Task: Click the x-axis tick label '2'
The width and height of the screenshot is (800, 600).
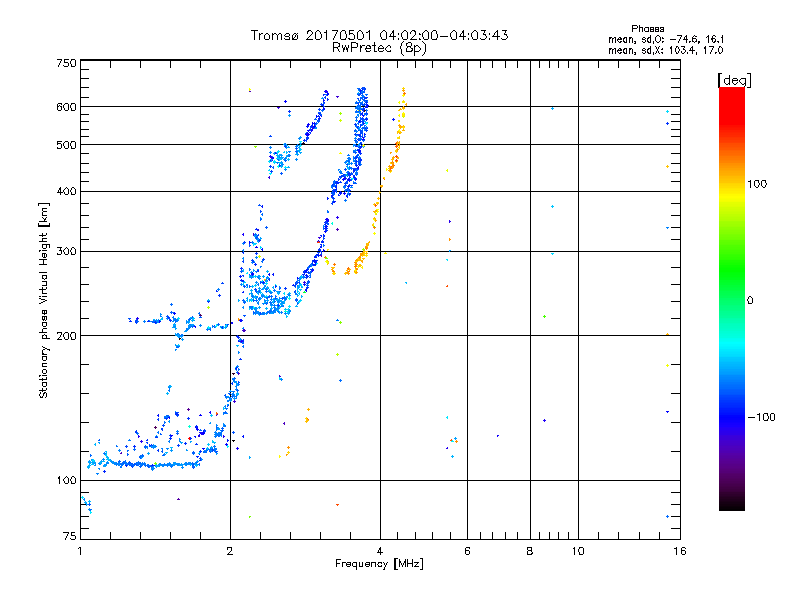Action: 230,551
